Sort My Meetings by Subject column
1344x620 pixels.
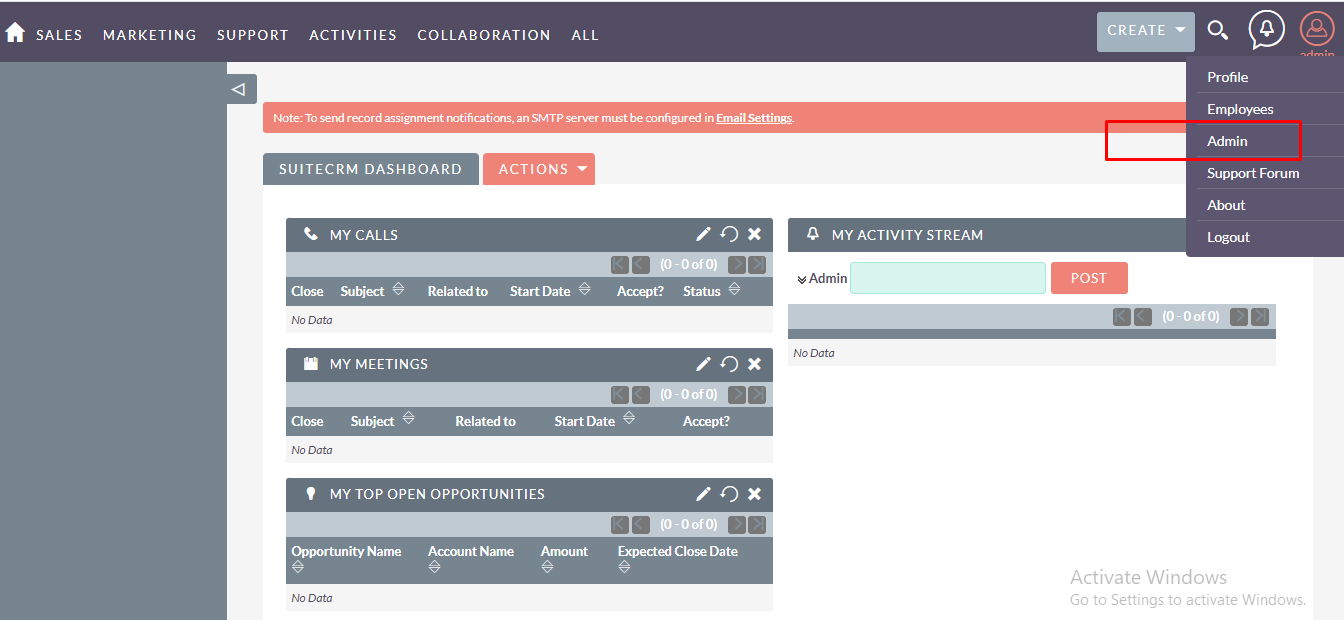point(408,420)
